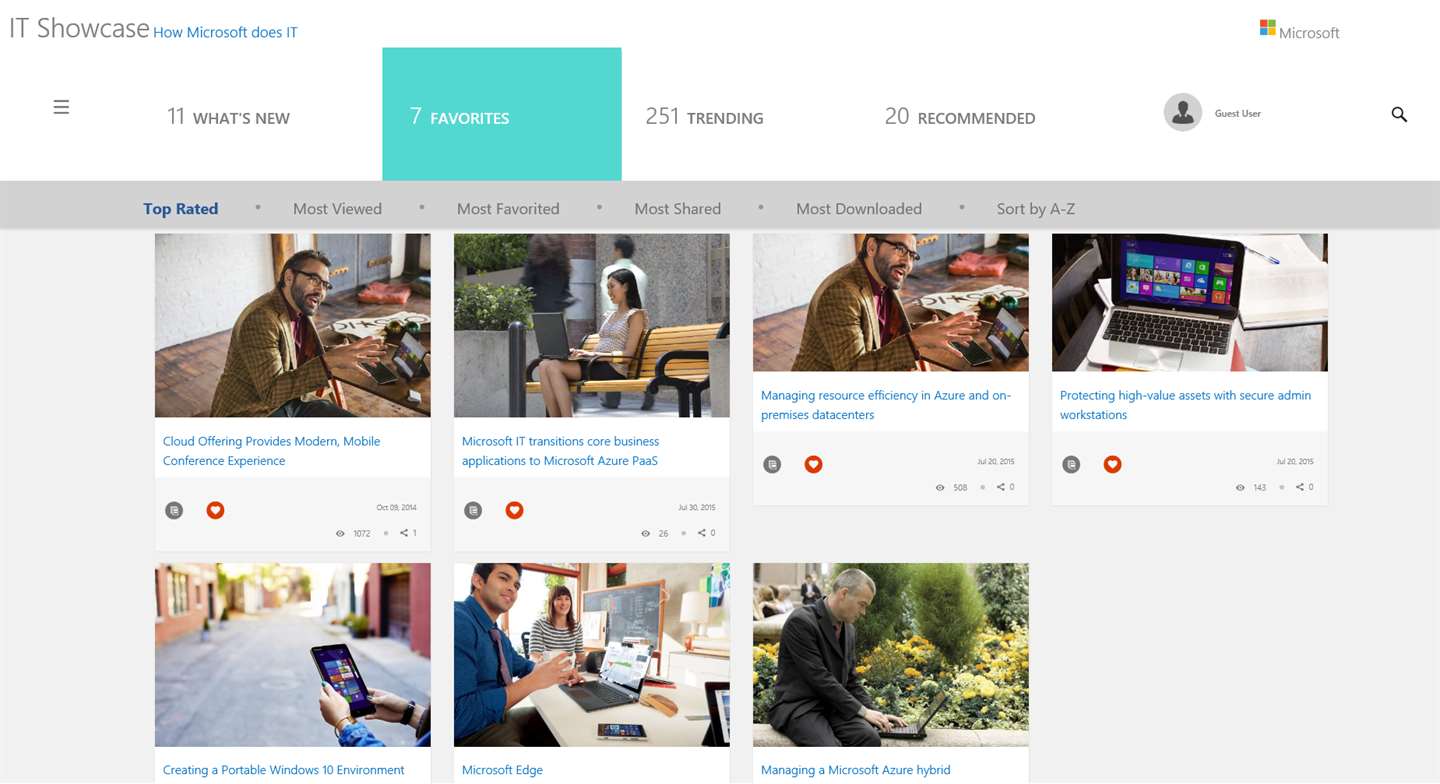Open Creating a Portable Windows 10 Environment link
This screenshot has width=1440, height=784.
pyautogui.click(x=284, y=770)
